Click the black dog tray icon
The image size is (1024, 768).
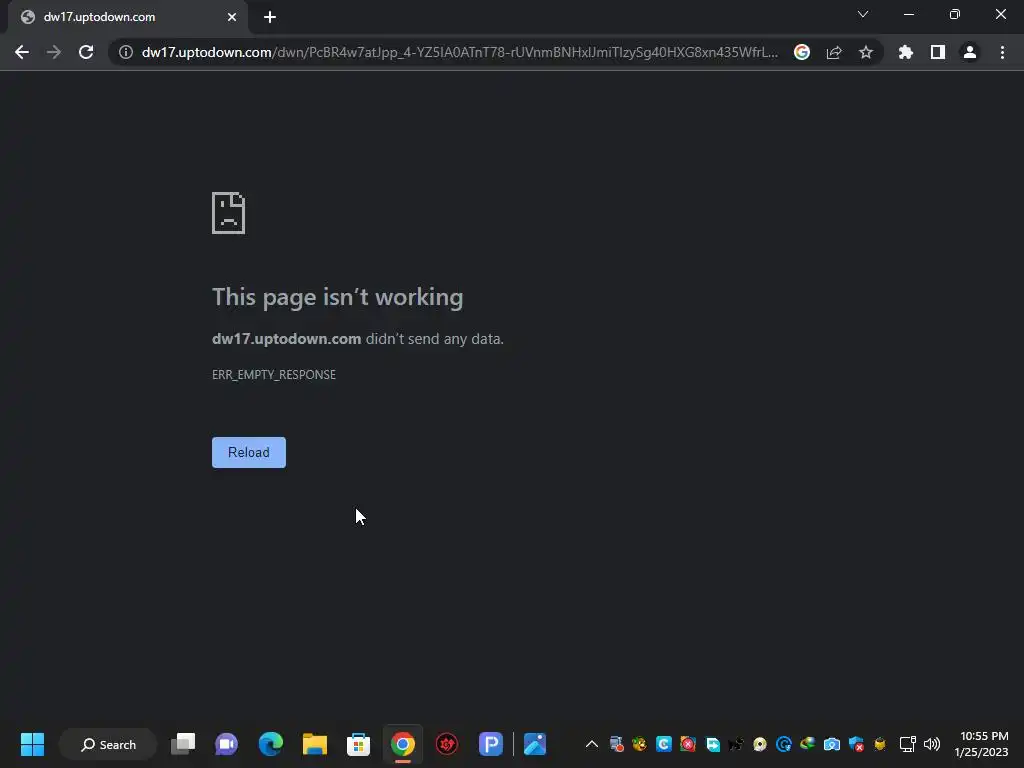tap(735, 744)
